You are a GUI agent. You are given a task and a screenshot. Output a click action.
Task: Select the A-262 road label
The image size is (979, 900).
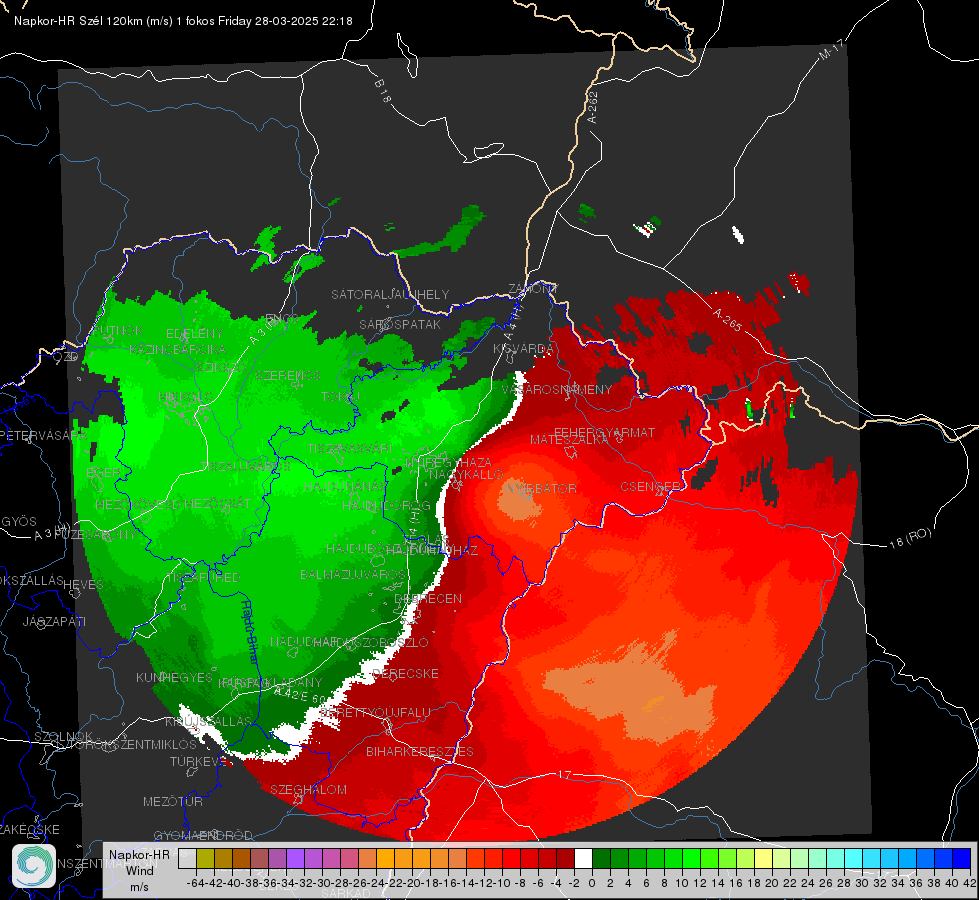pos(593,107)
